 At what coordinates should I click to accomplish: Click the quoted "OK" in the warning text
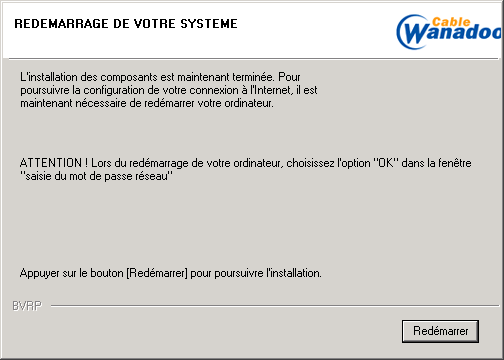(386, 163)
